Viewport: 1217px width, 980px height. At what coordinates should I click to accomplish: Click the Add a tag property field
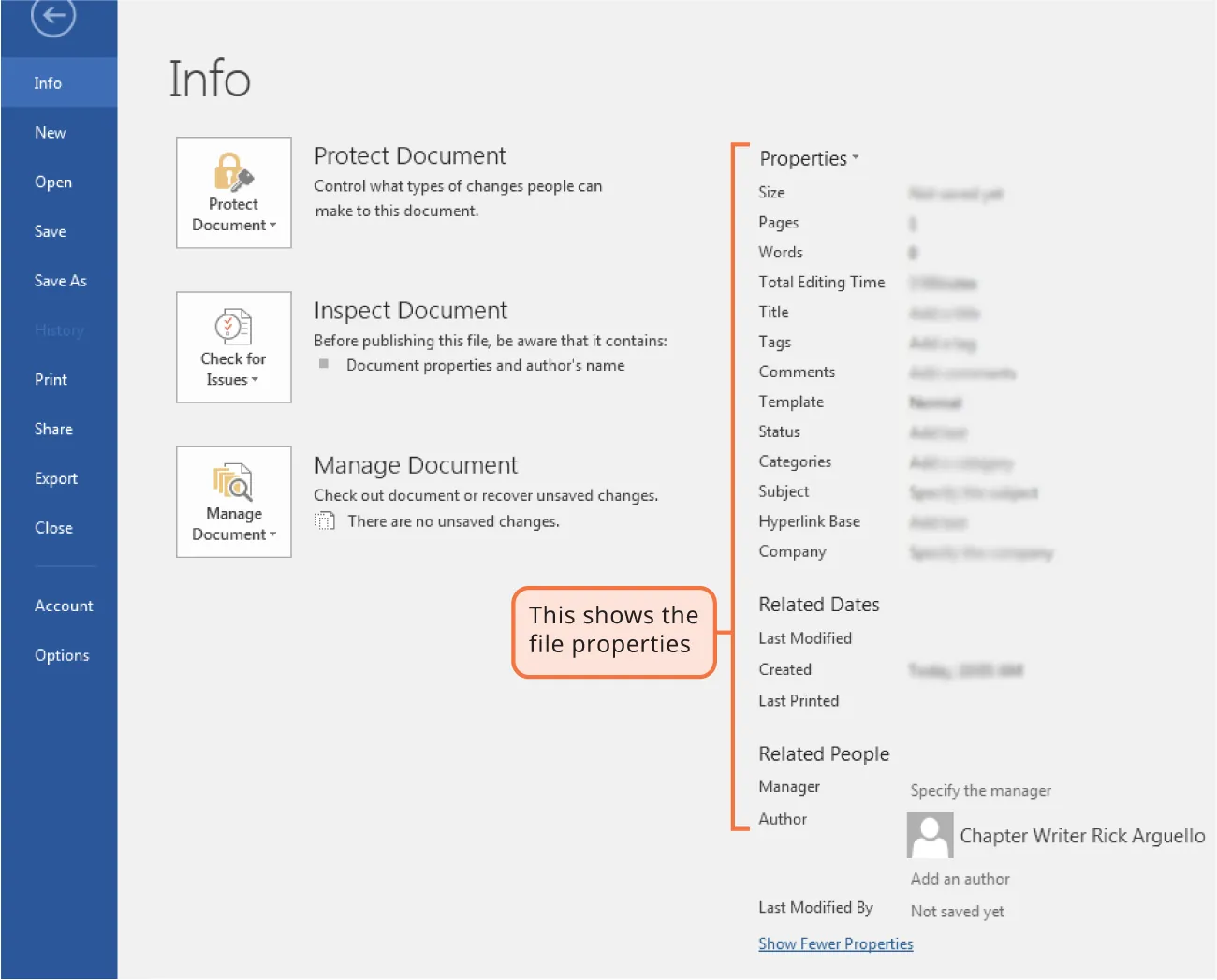(x=942, y=343)
